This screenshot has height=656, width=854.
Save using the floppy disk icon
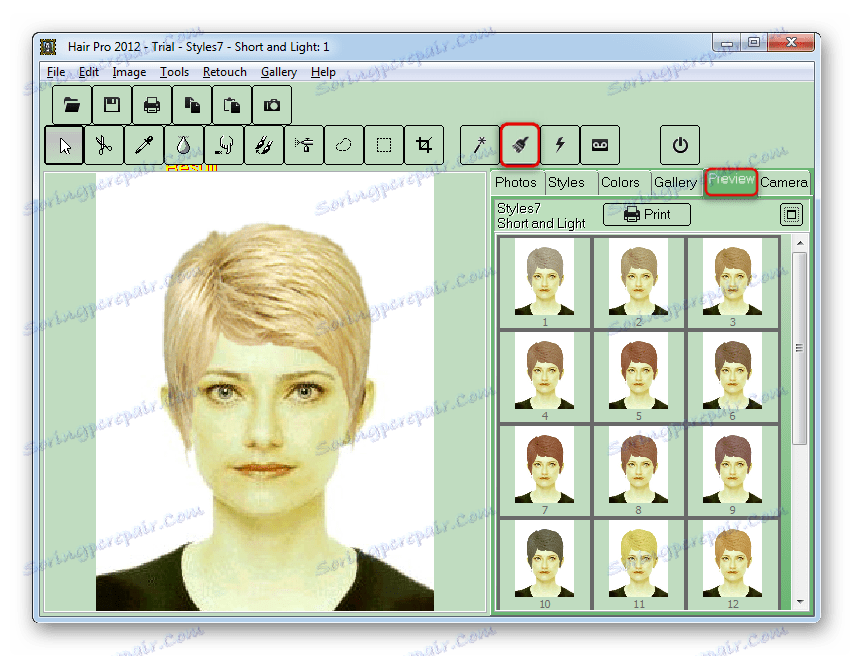(x=112, y=105)
